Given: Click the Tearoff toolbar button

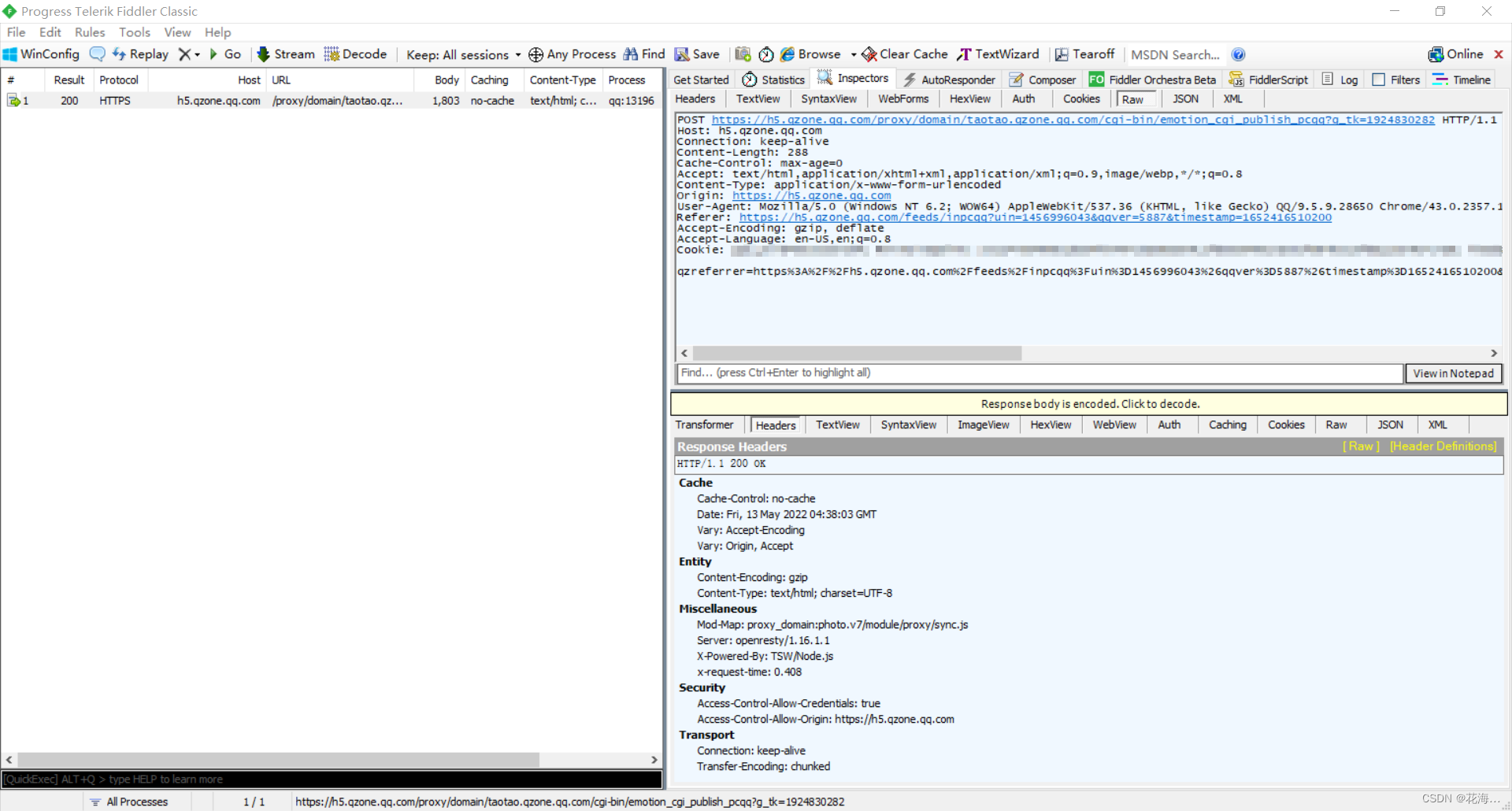Looking at the screenshot, I should [x=1084, y=54].
